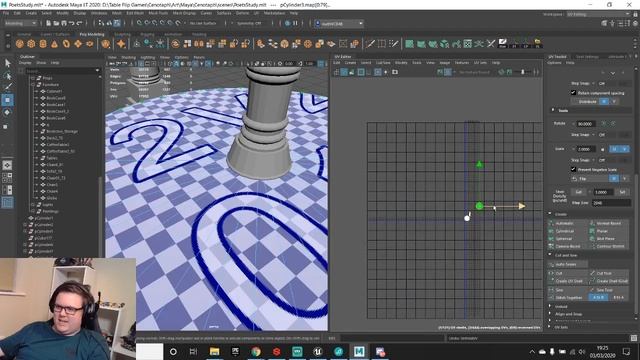Create a polygon torus from the shelf

click(66, 44)
